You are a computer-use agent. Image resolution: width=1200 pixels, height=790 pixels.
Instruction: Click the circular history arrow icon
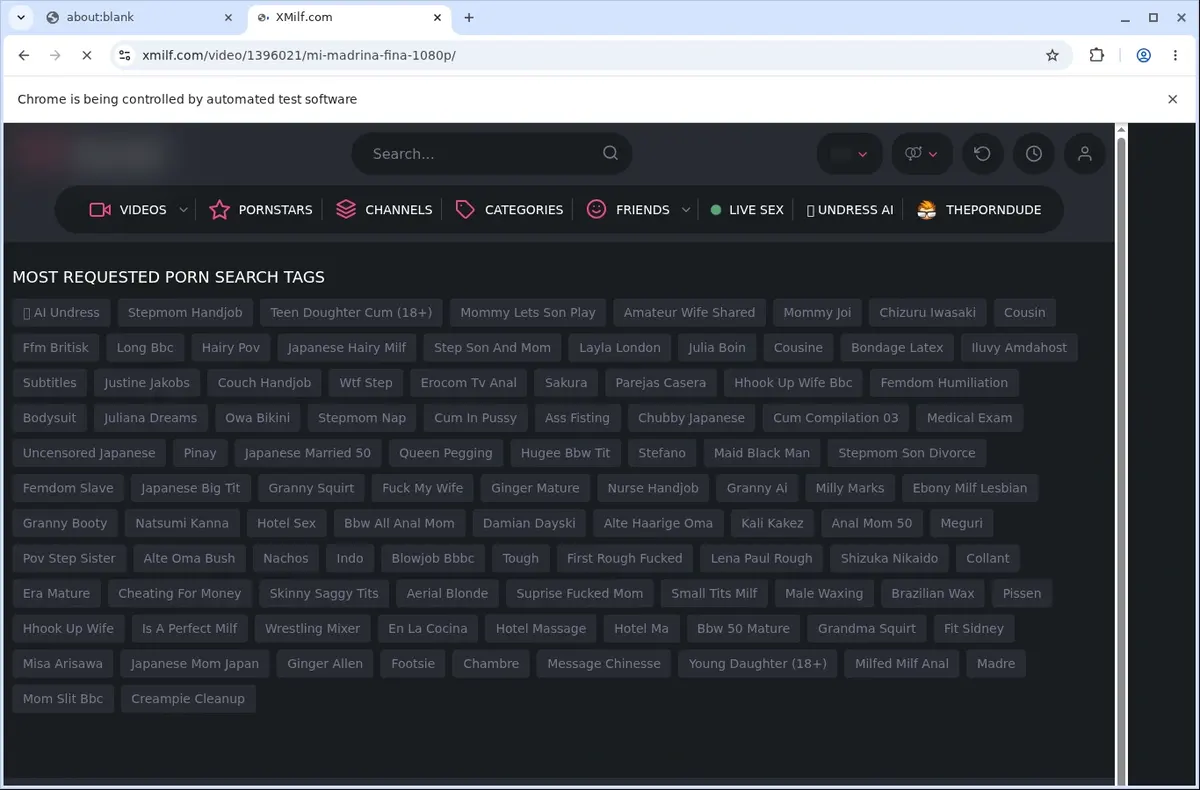983,154
